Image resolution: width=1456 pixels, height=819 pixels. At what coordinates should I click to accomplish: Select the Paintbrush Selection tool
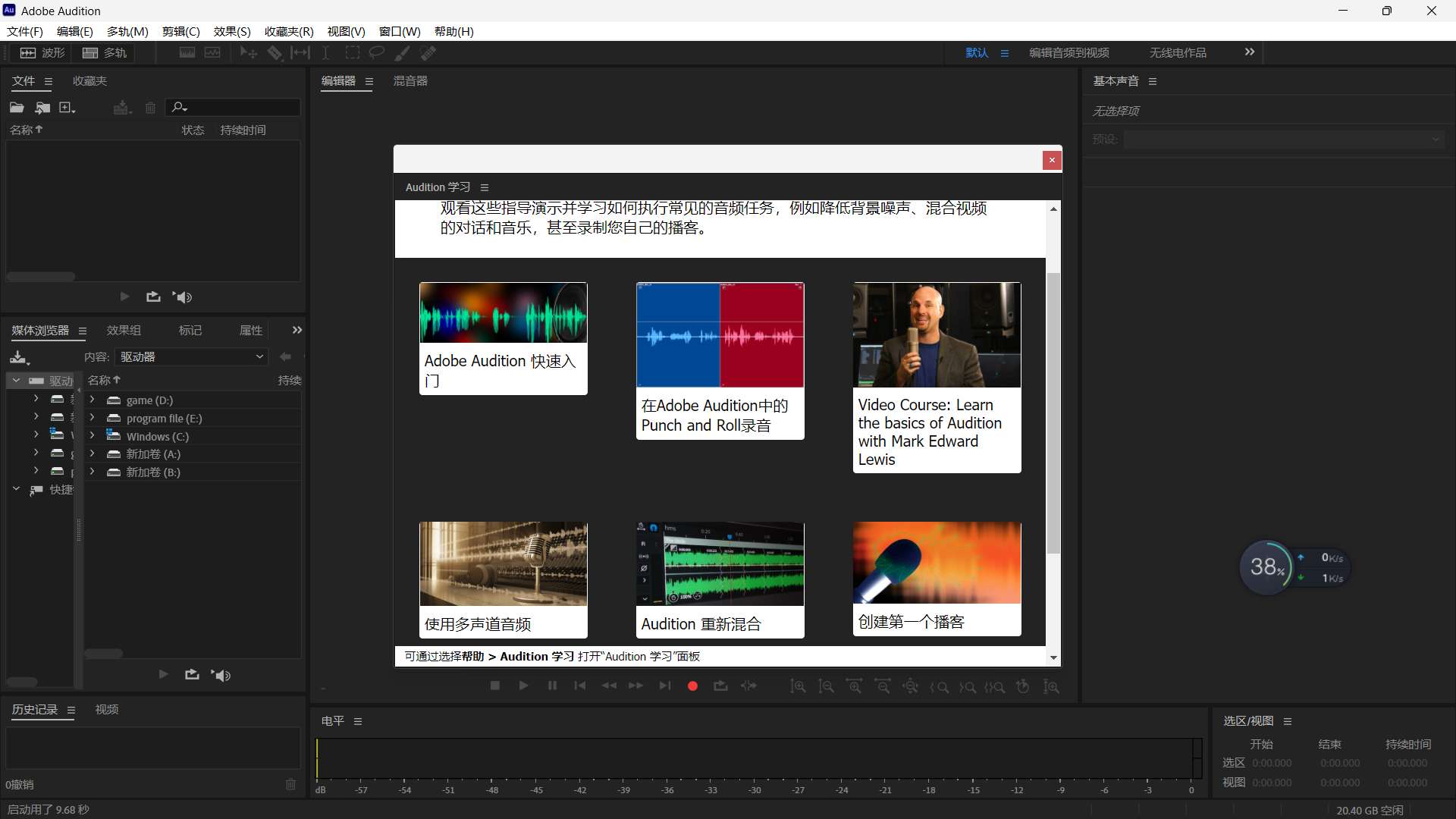pyautogui.click(x=402, y=52)
